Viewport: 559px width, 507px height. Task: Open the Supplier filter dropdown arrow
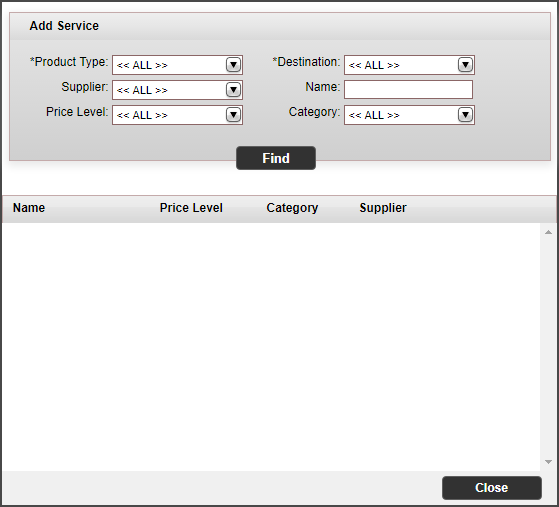tap(233, 90)
